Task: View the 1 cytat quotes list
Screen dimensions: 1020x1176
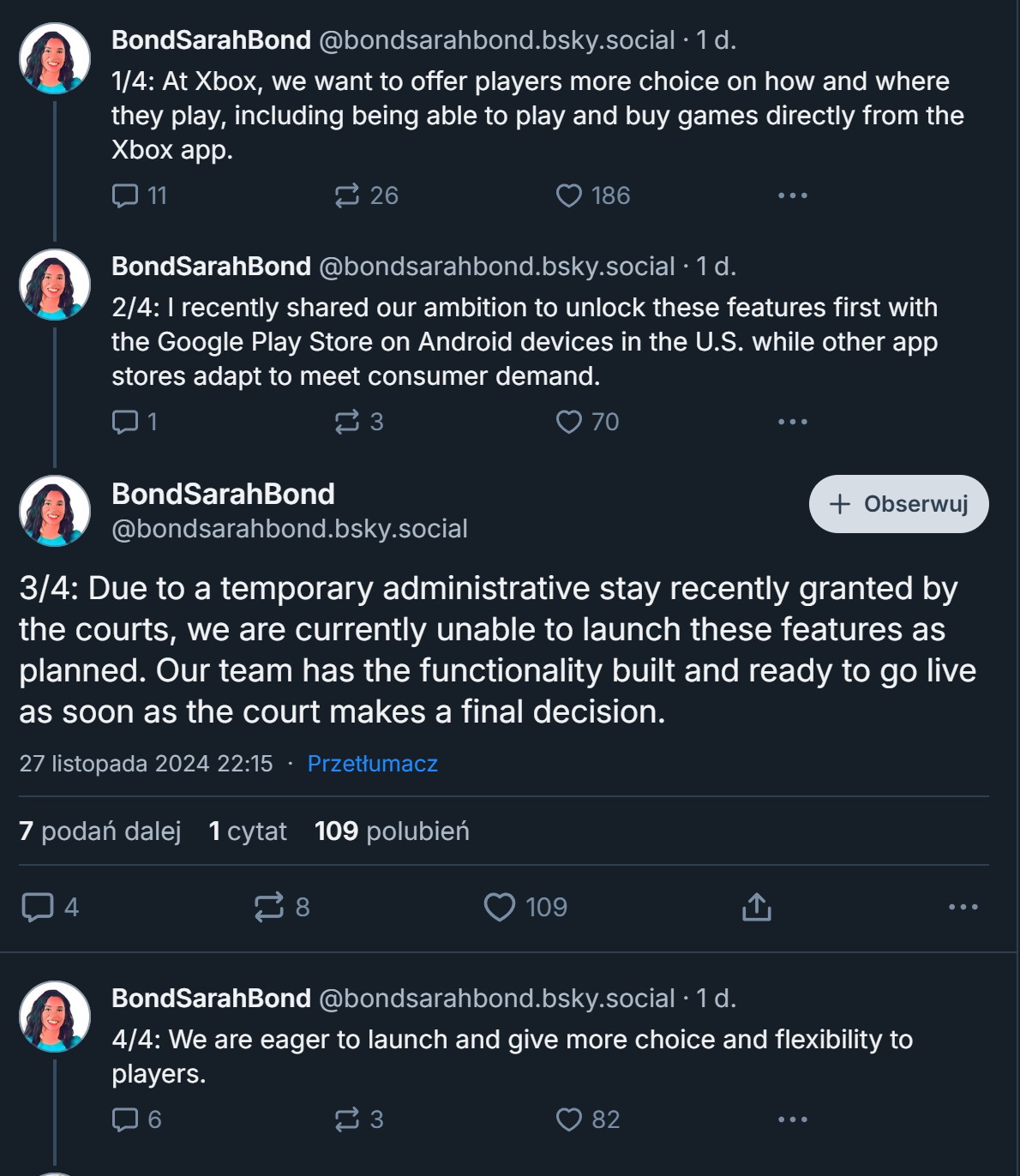Action: click(x=248, y=831)
